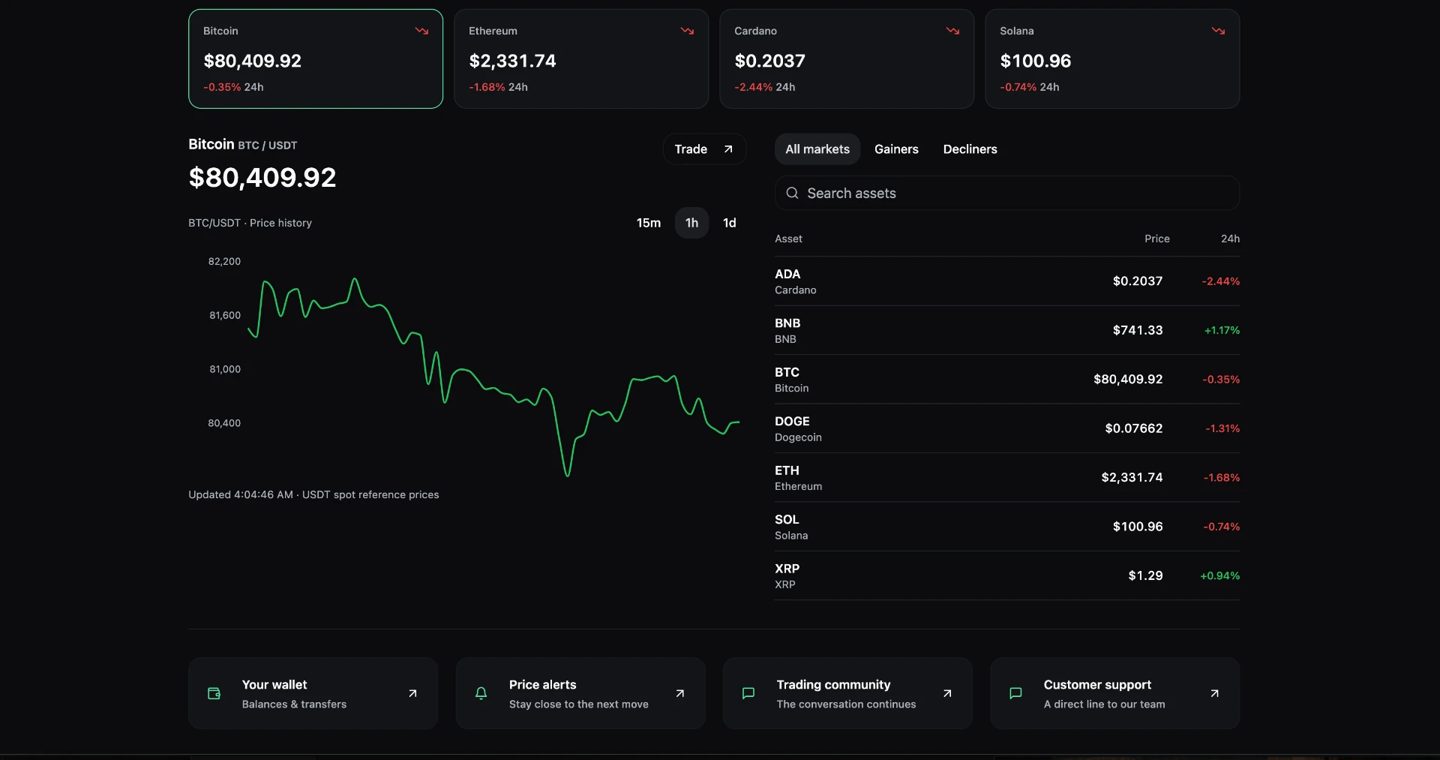Click the SOL Solana row in market list
Viewport: 1440px width, 760px height.
[x=1007, y=526]
